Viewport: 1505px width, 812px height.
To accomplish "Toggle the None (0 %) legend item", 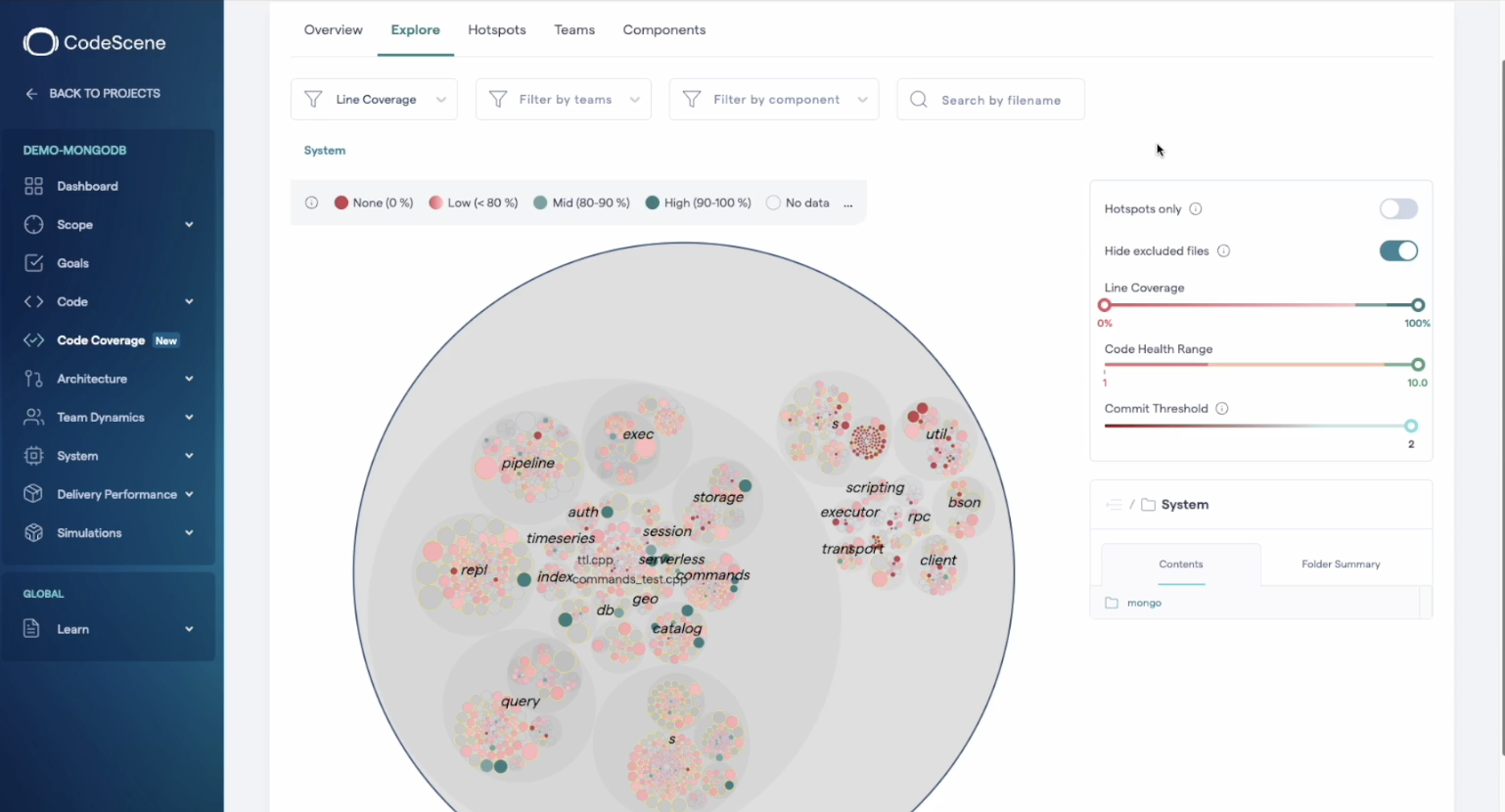I will 374,203.
